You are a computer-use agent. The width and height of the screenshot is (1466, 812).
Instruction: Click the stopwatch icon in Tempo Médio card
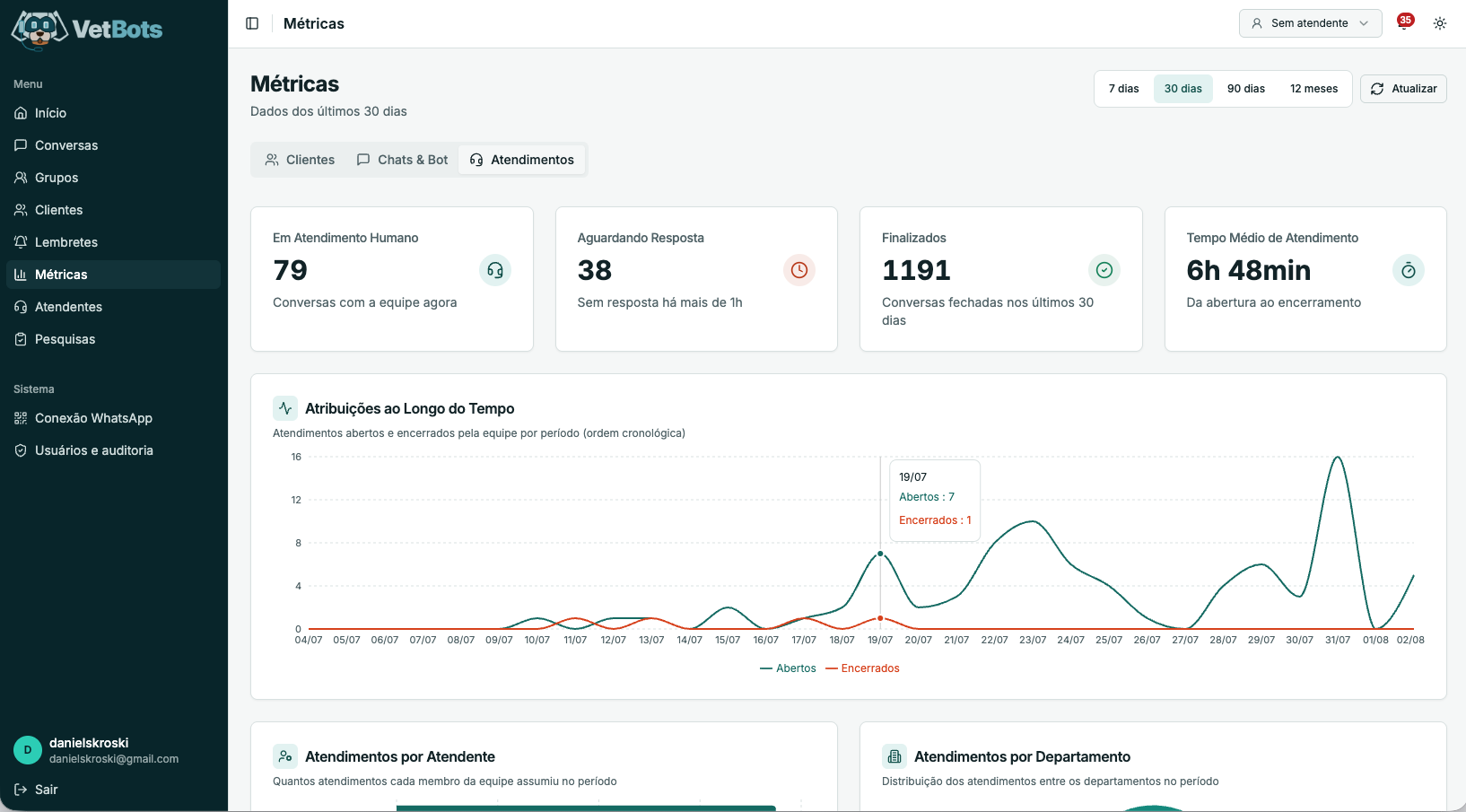1409,270
